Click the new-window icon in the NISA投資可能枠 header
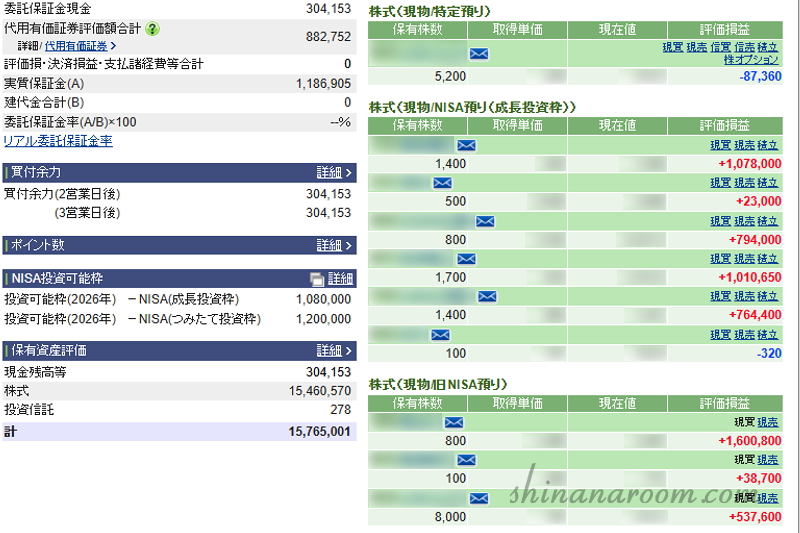This screenshot has width=800, height=533. 317,279
